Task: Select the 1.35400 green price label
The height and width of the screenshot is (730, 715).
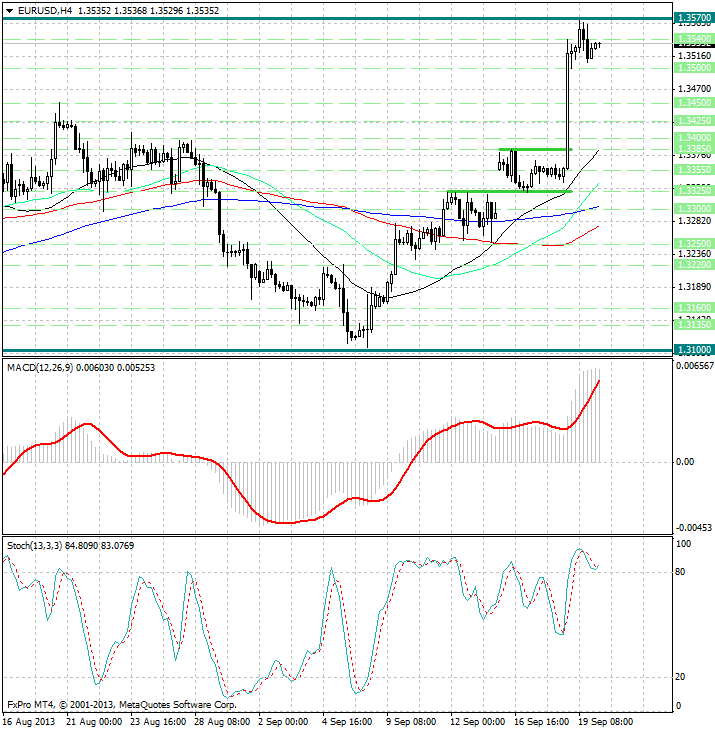Action: [x=694, y=39]
